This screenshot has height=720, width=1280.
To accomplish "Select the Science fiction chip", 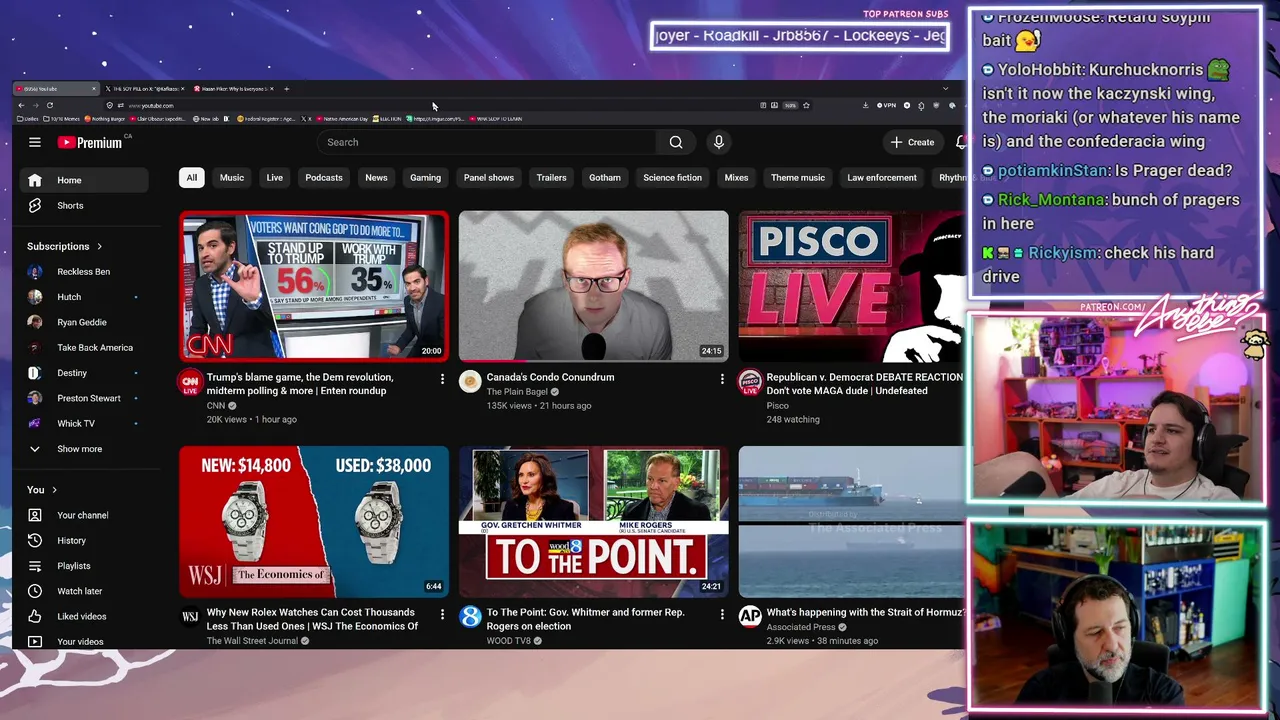I will (672, 178).
